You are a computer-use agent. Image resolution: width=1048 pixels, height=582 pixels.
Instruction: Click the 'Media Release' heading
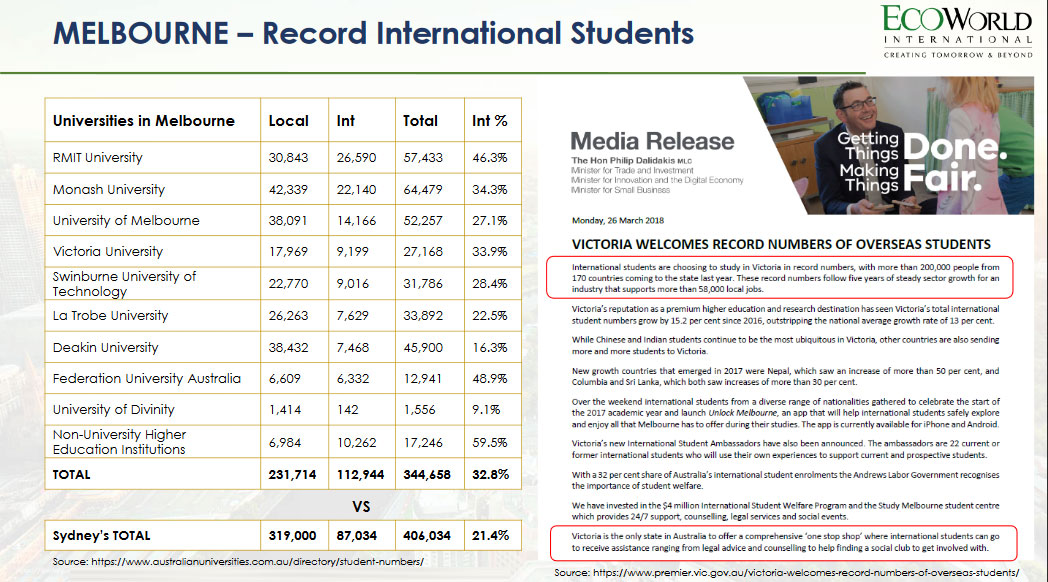(x=652, y=141)
